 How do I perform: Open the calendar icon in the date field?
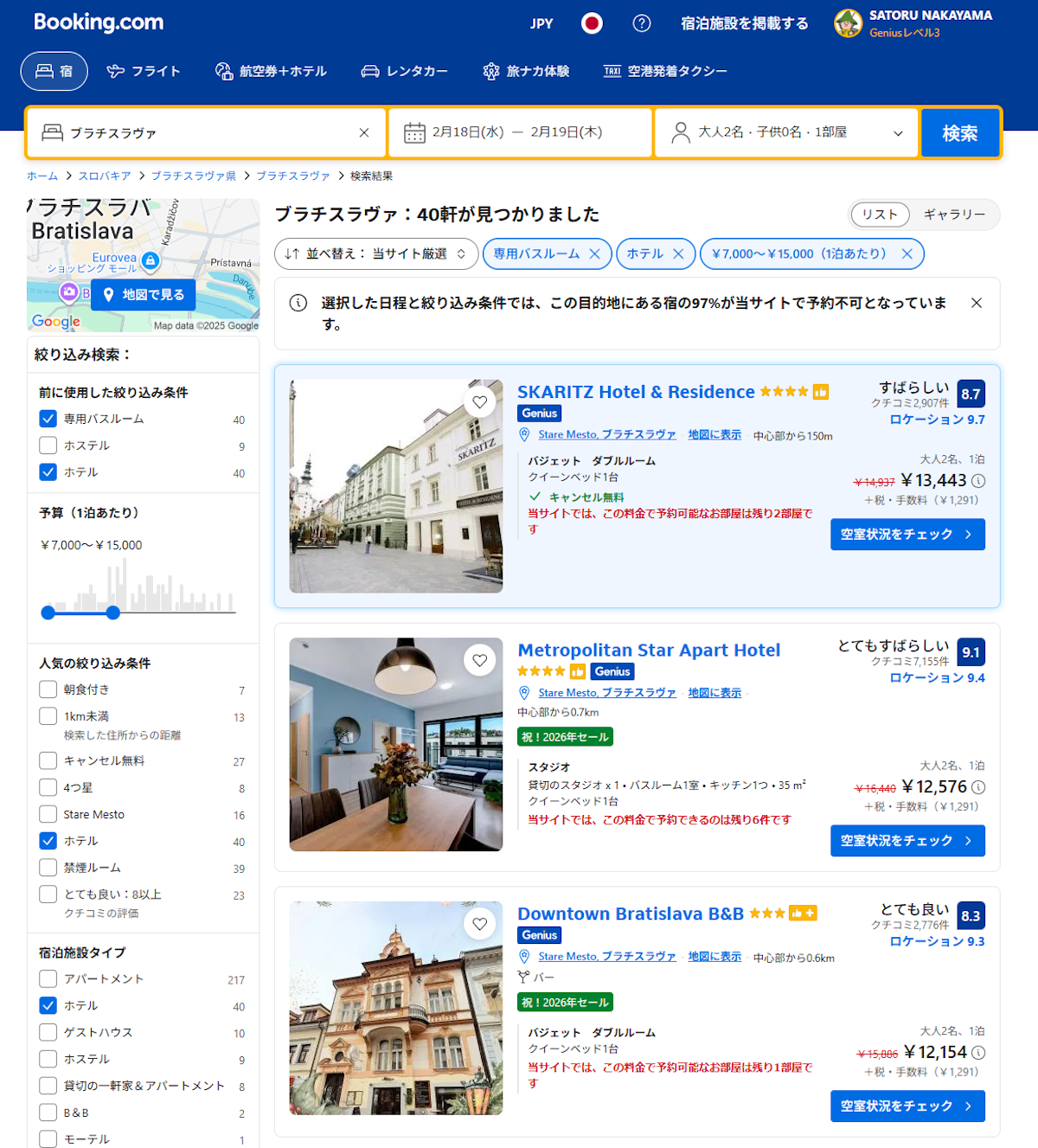[415, 132]
